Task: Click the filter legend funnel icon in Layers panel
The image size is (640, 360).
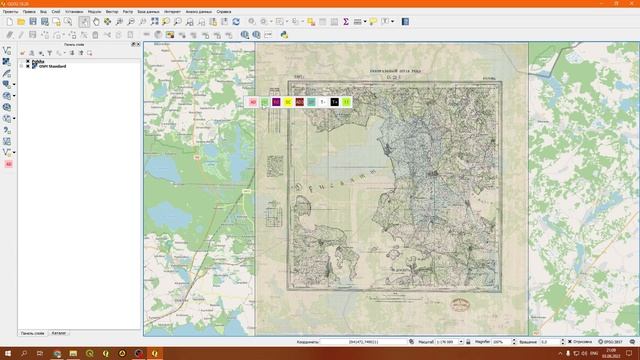Action: pyautogui.click(x=50, y=53)
